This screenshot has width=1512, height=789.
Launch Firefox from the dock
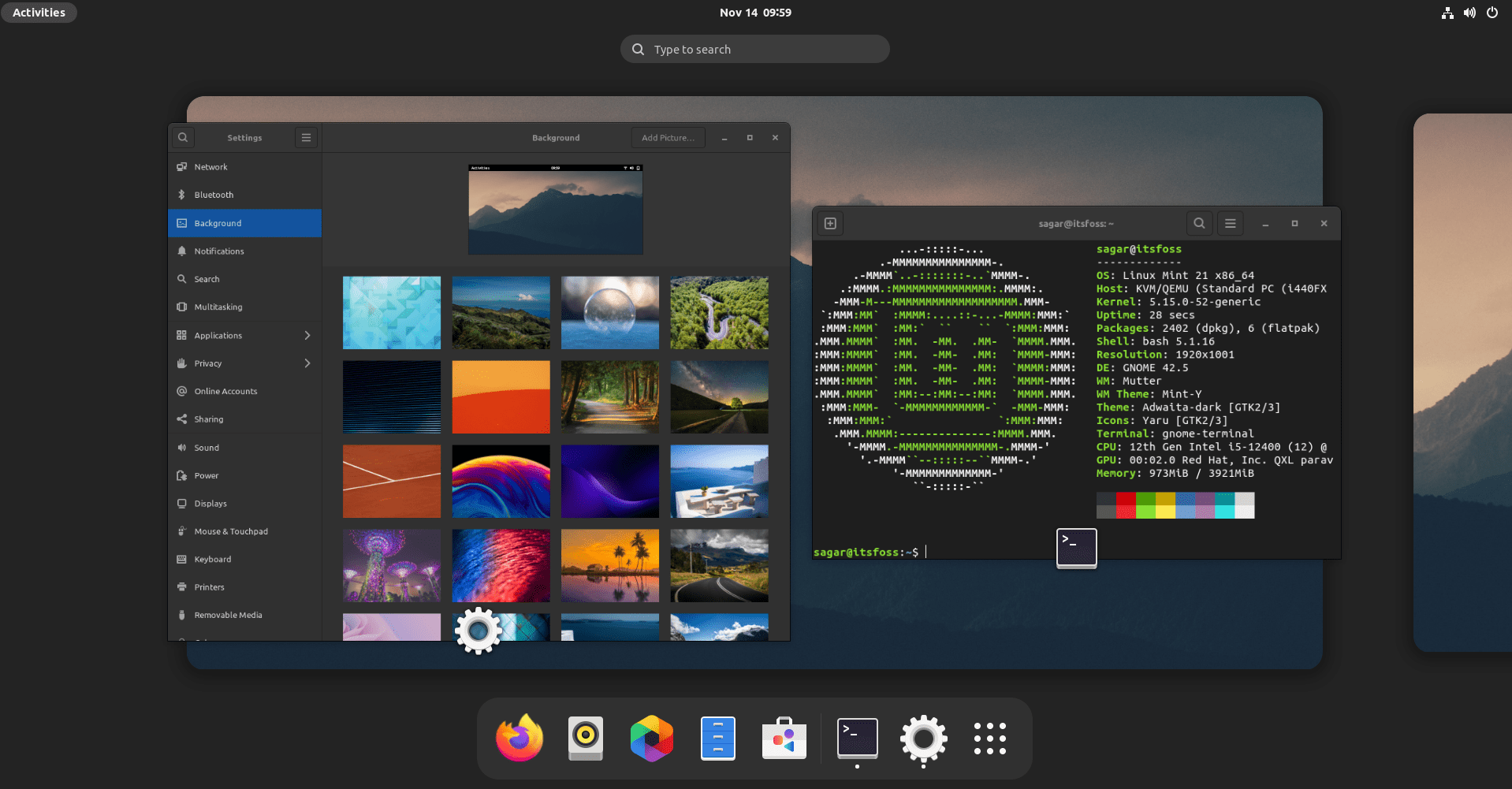pos(519,739)
